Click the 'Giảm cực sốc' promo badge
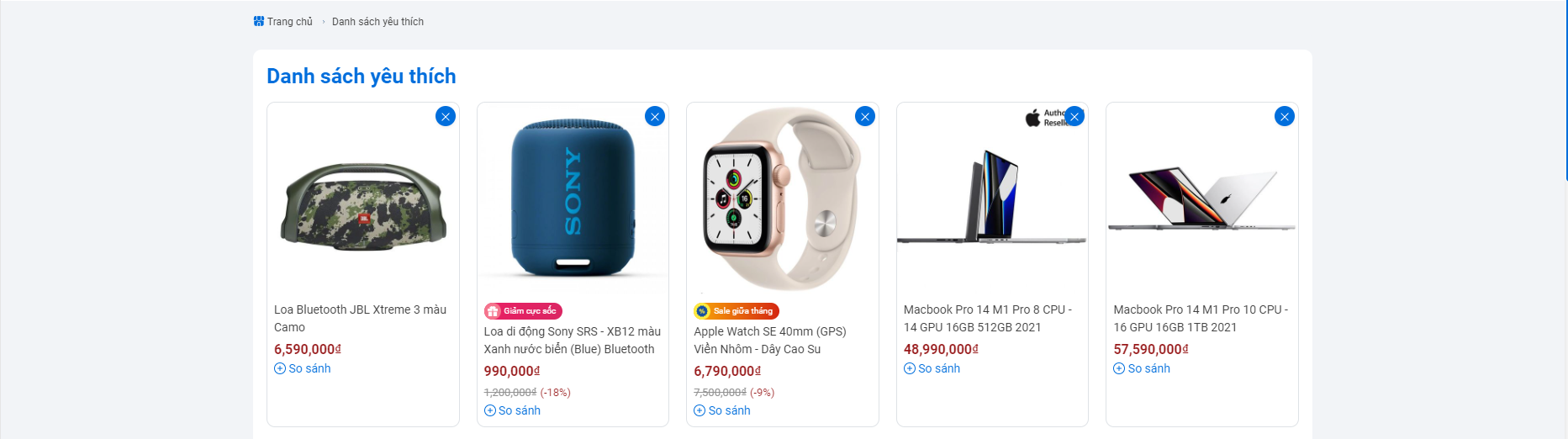Screen dimensions: 1568x439 coord(523,311)
